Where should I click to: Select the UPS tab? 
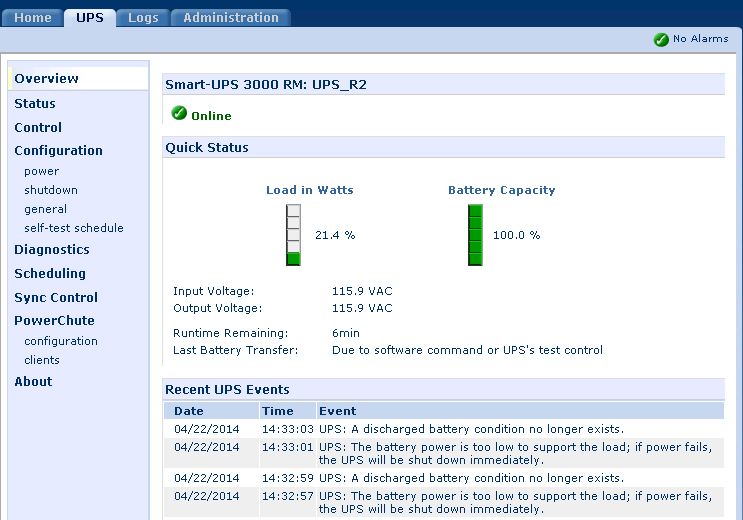[x=90, y=18]
